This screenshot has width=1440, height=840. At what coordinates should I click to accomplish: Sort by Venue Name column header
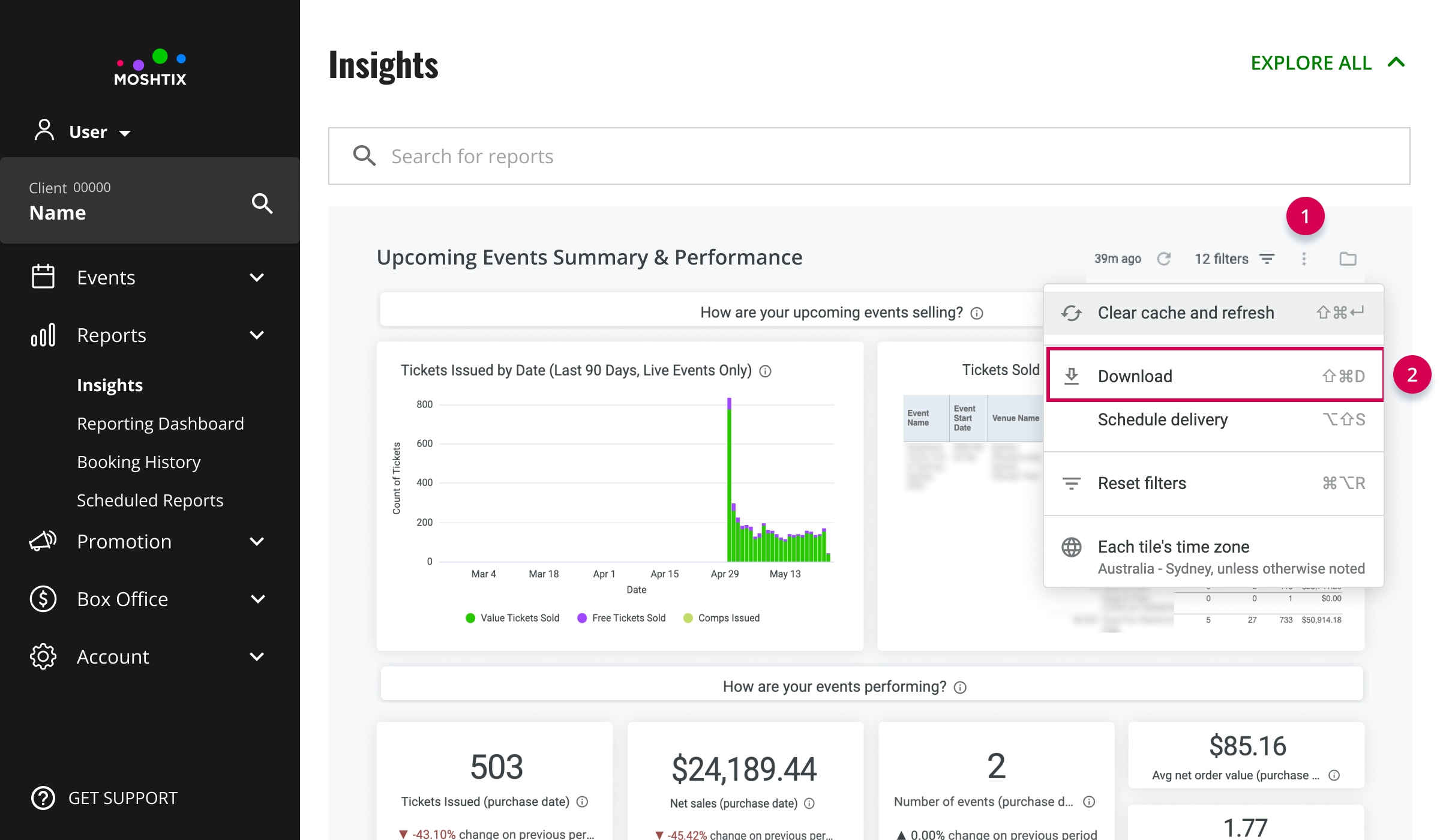pyautogui.click(x=1015, y=418)
